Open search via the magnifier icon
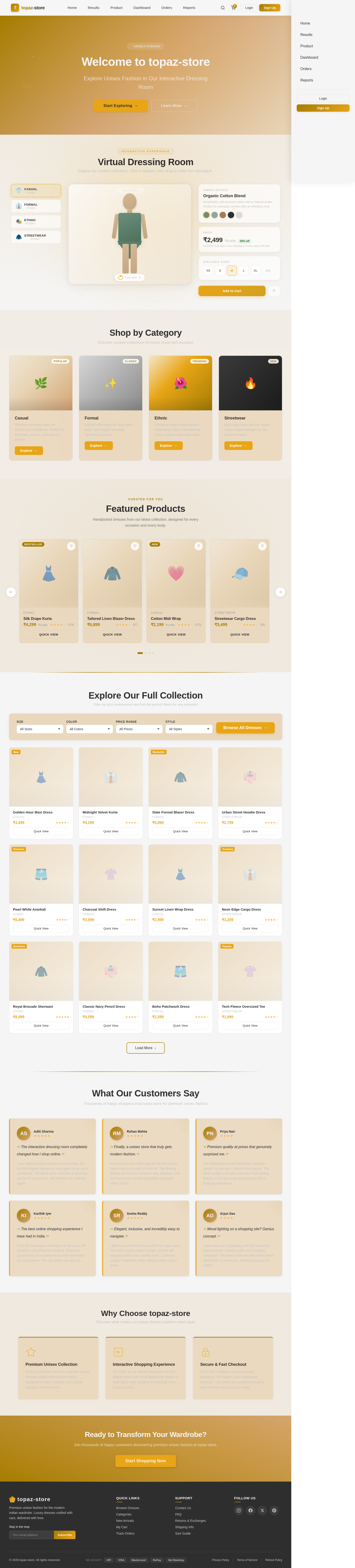355x1568 pixels. tap(222, 8)
